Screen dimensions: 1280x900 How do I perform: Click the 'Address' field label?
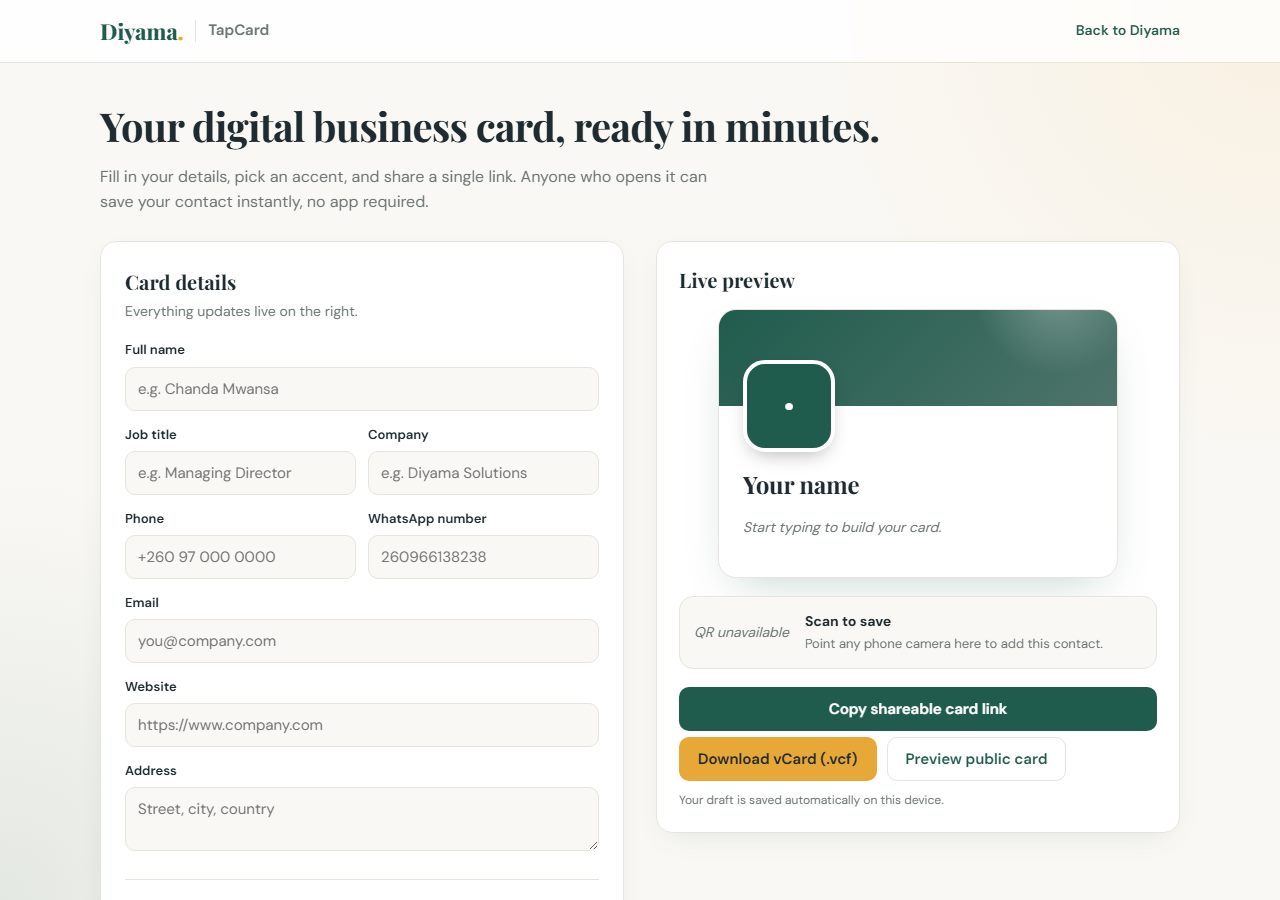(151, 771)
